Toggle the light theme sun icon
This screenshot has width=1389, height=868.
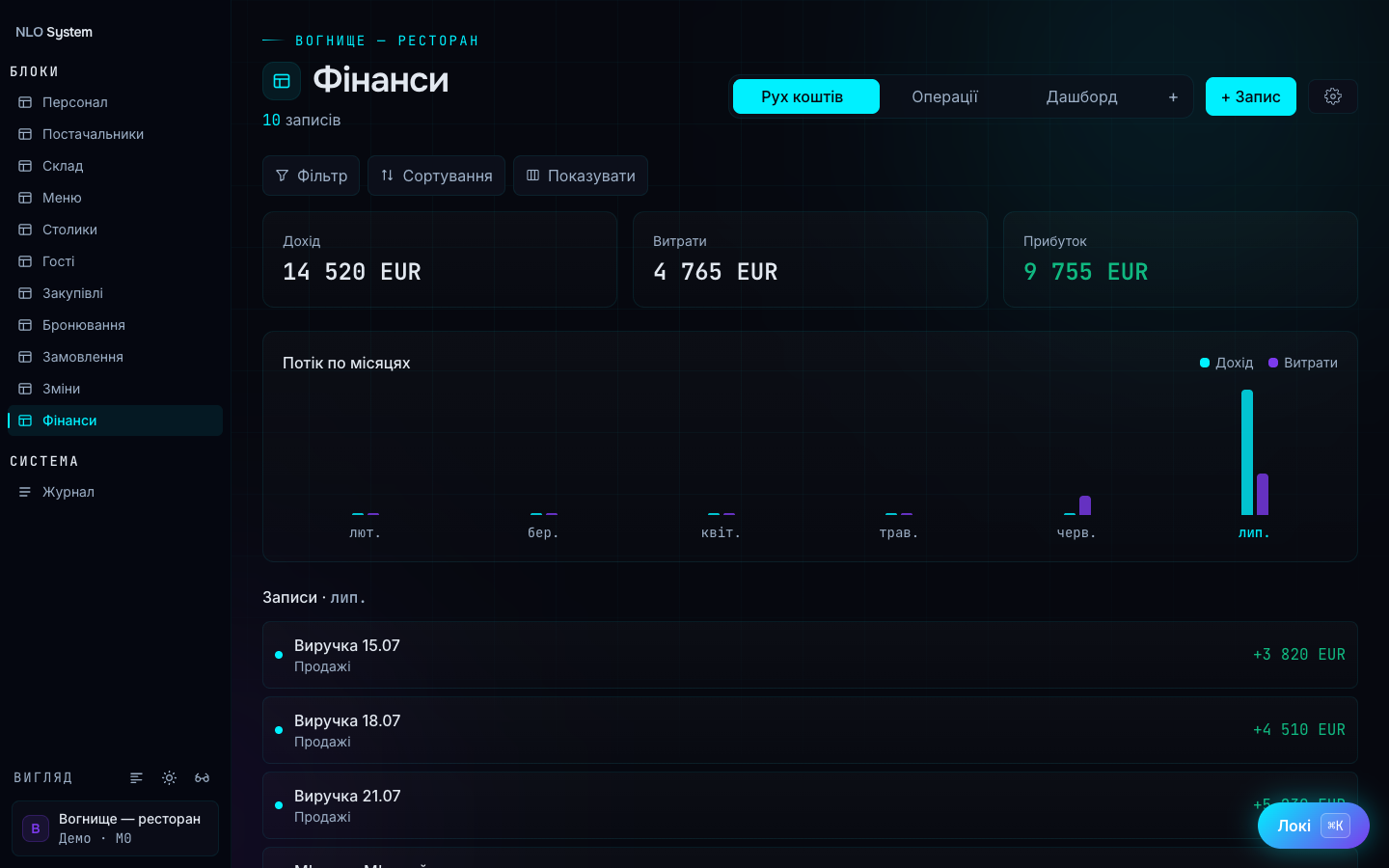coord(170,777)
